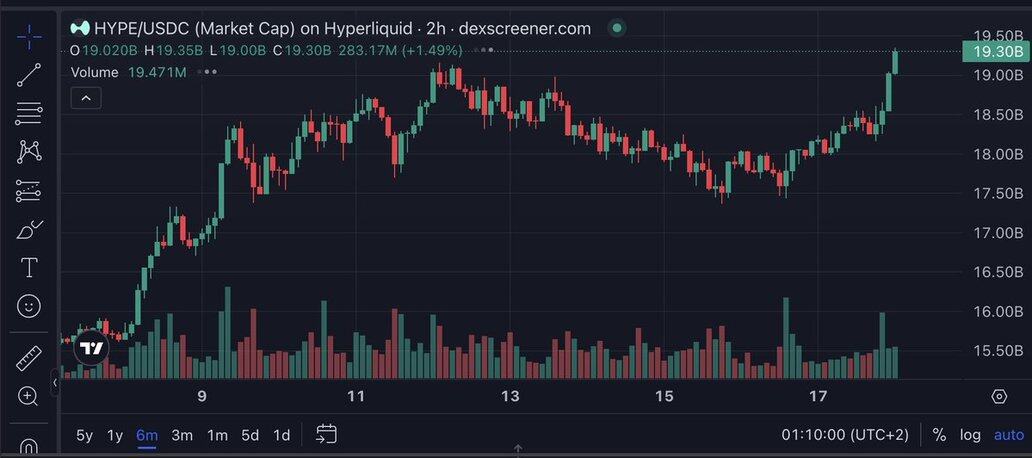Click date label 17 on time axis
The width and height of the screenshot is (1032, 458).
(818, 397)
